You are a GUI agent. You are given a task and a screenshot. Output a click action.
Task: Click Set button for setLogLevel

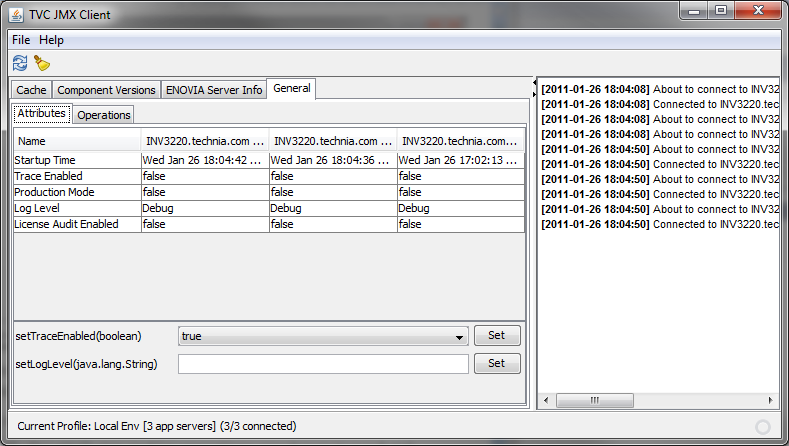(497, 364)
